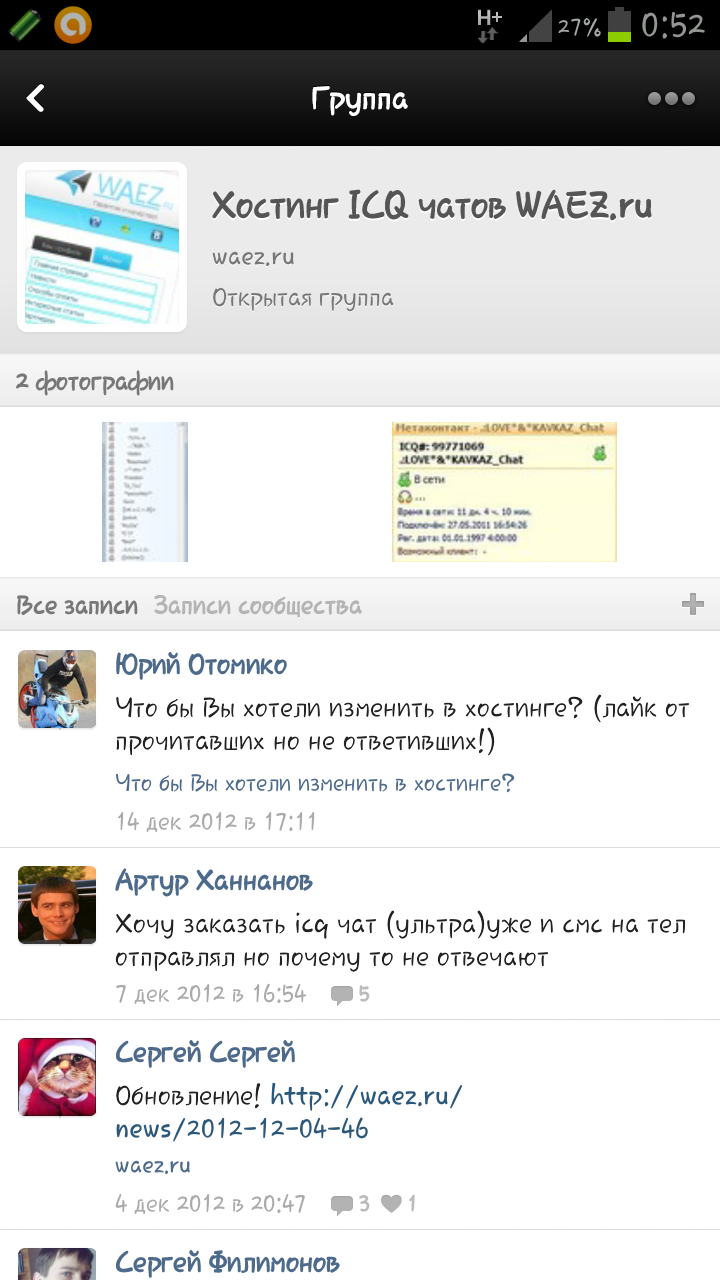Go back using the arrow icon
The width and height of the screenshot is (720, 1280).
[x=36, y=98]
